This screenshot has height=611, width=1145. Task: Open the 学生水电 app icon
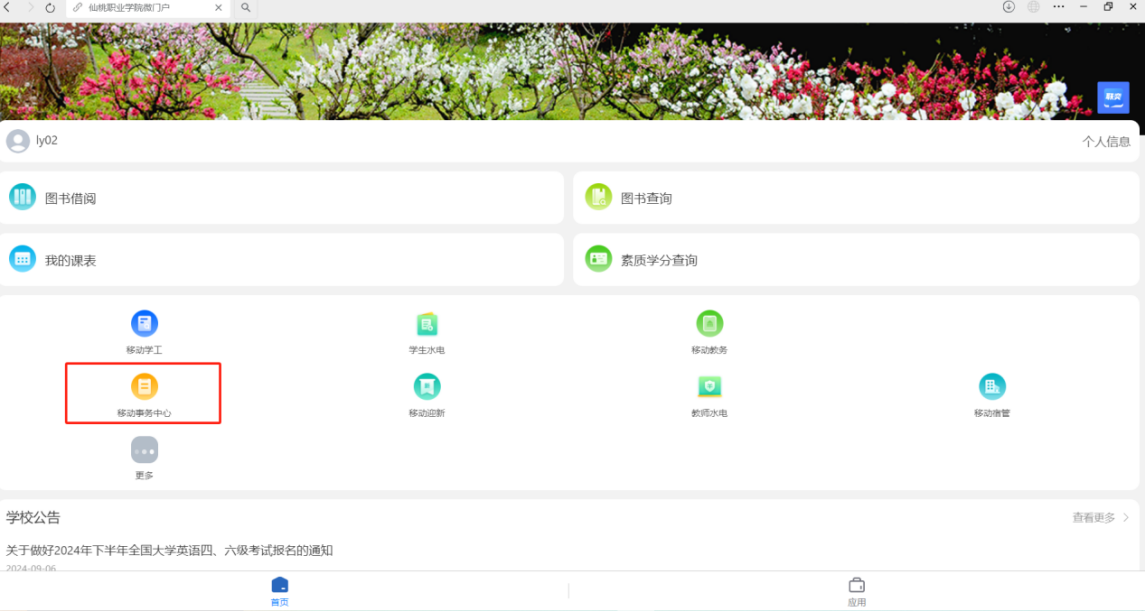[x=427, y=324]
